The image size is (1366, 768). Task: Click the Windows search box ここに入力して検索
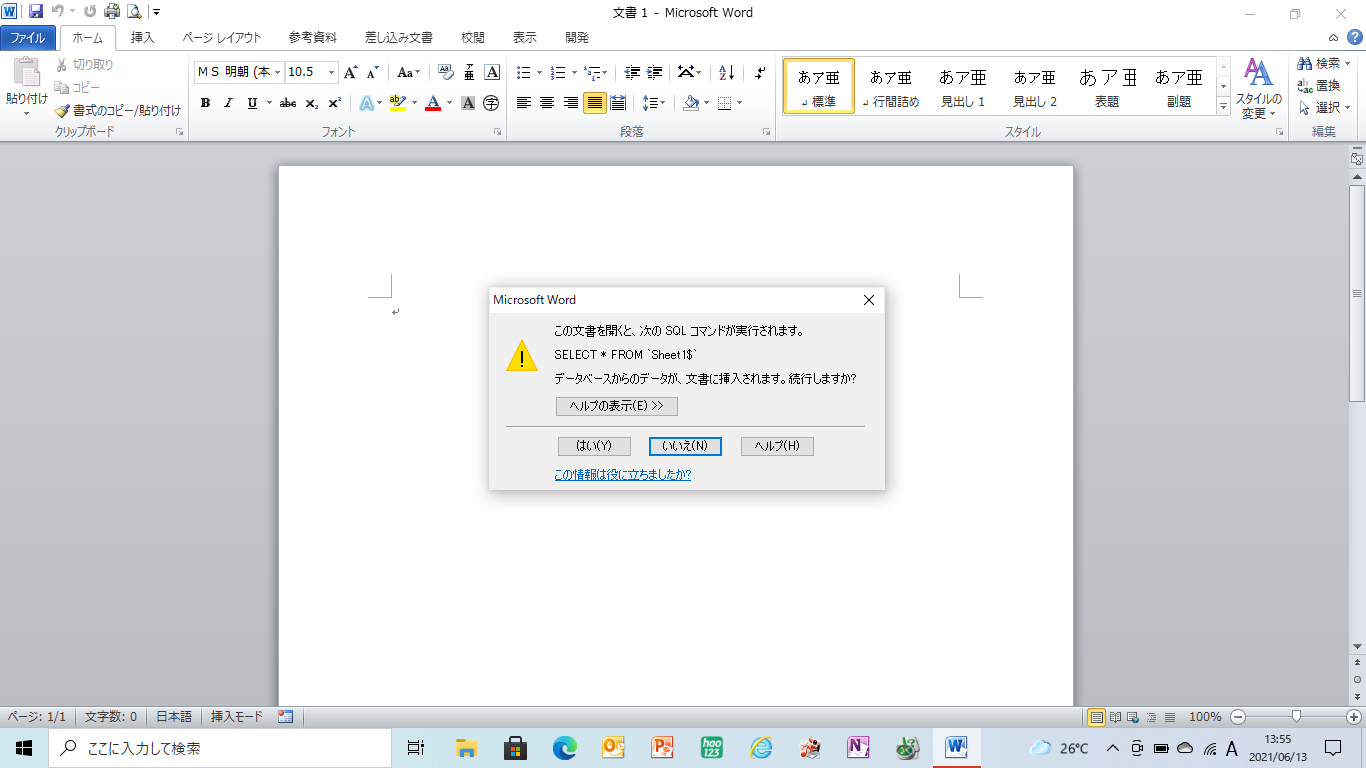point(221,748)
